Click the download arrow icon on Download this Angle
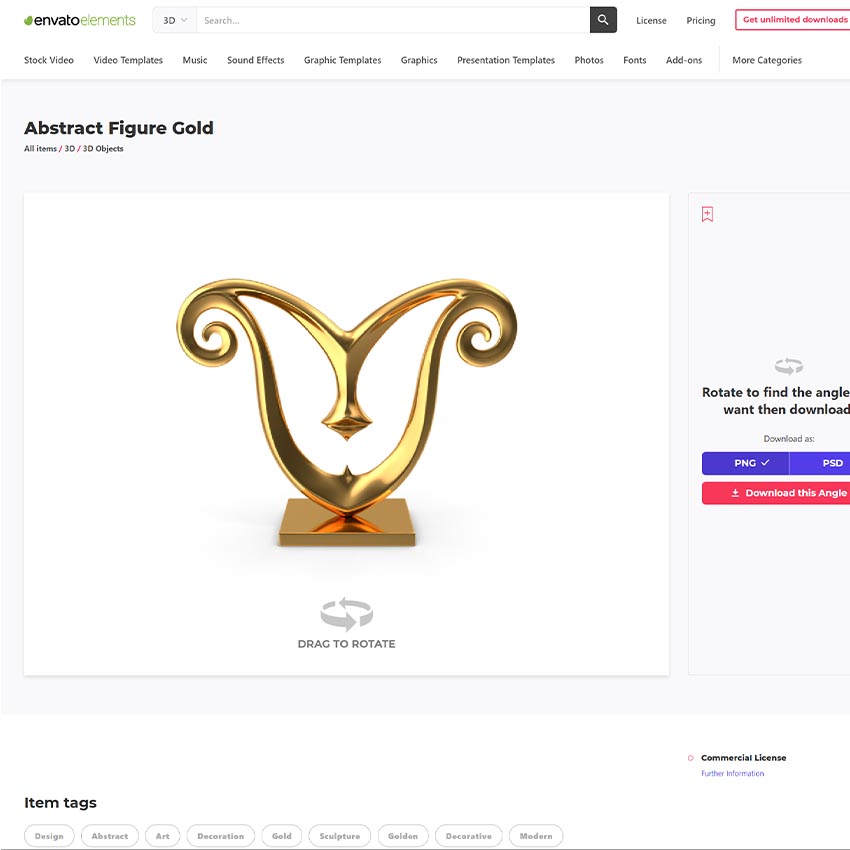The image size is (850, 850). tap(735, 493)
